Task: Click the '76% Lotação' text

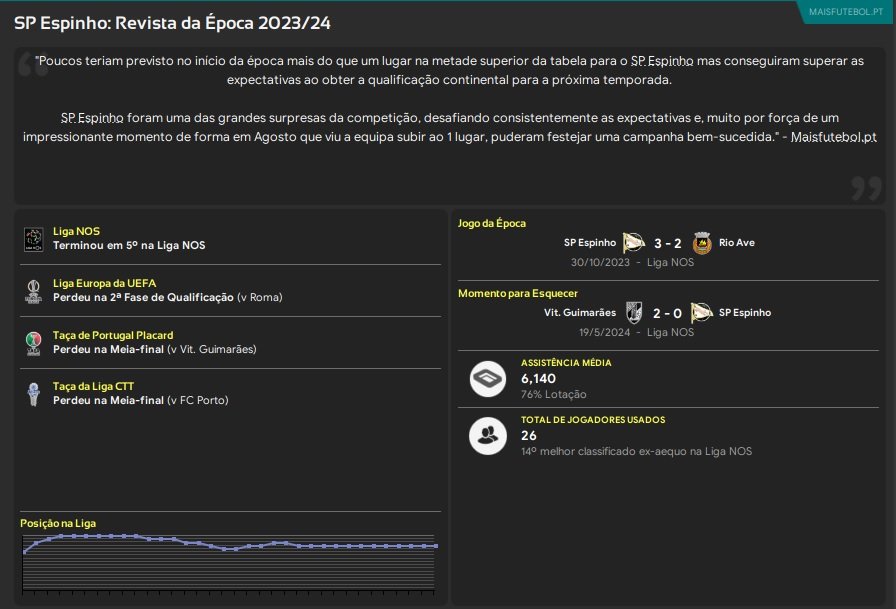Action: [x=554, y=395]
